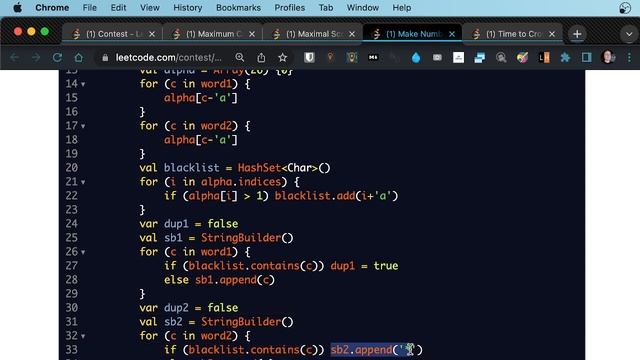Image resolution: width=640 pixels, height=360 pixels.
Task: Click 'dup1 = true' on line 27
Action: 364,266
